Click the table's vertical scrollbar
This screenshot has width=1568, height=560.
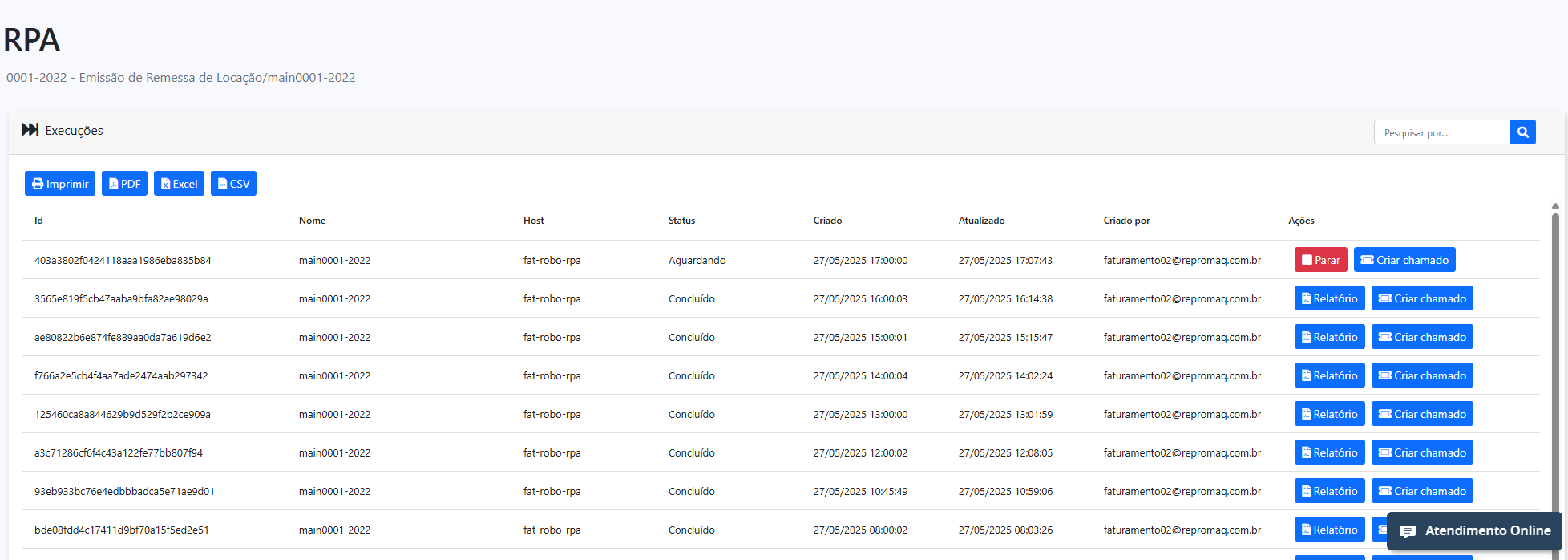coord(1555,361)
